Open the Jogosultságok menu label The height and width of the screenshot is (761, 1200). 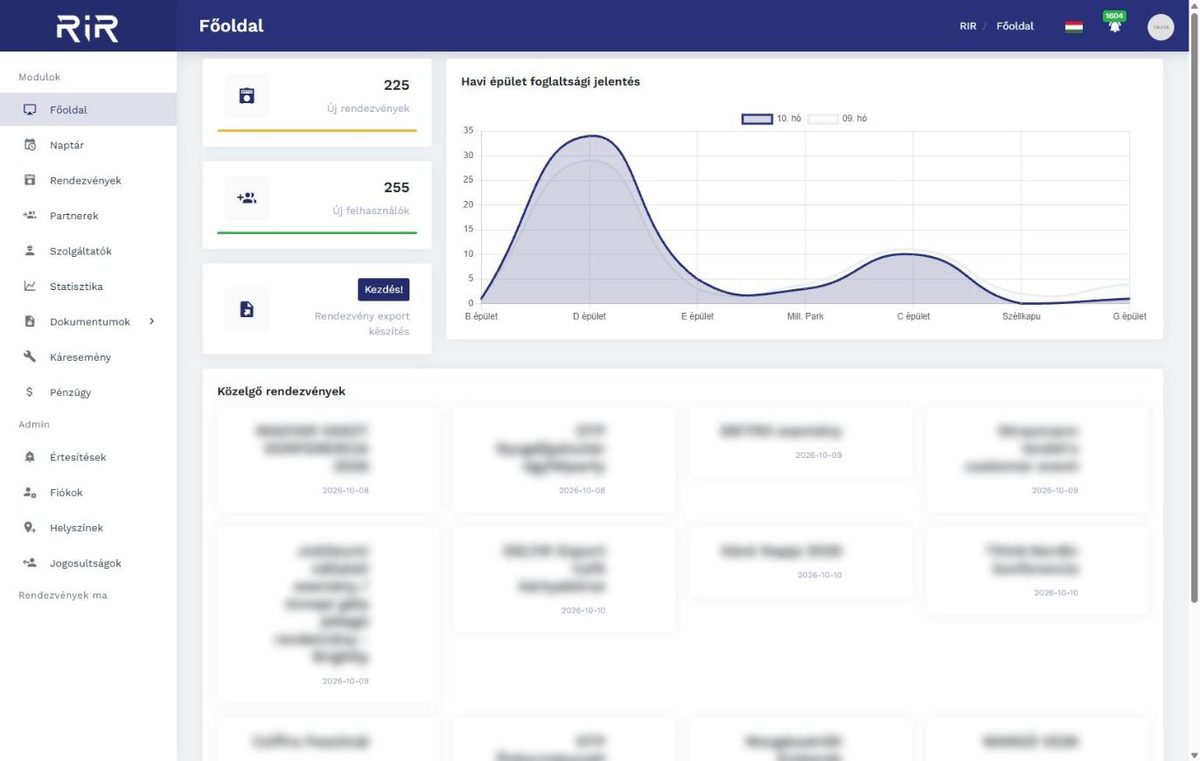pos(86,563)
